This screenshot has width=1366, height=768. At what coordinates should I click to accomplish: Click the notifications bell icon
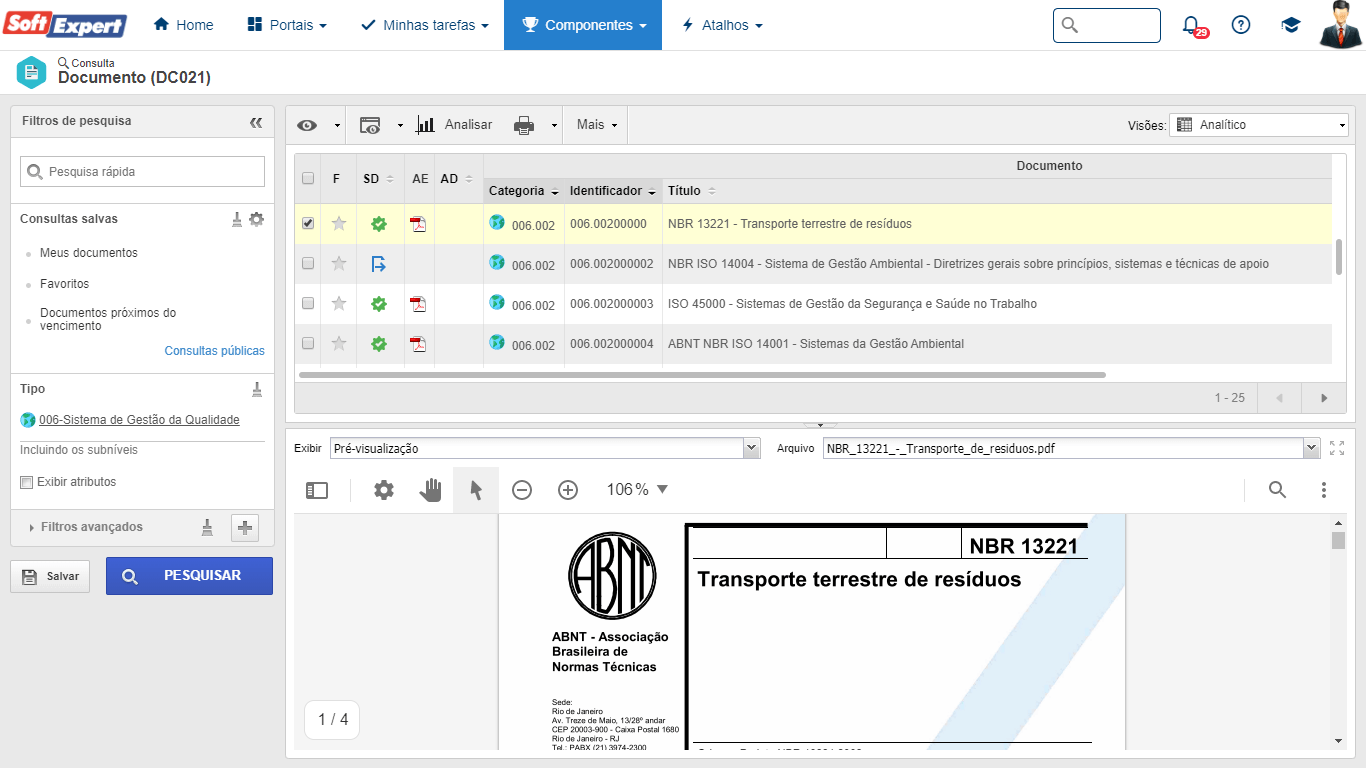1191,25
